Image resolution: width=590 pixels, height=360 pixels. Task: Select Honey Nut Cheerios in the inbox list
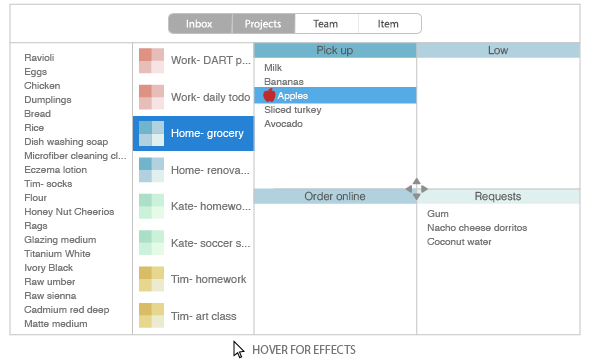[x=69, y=212]
